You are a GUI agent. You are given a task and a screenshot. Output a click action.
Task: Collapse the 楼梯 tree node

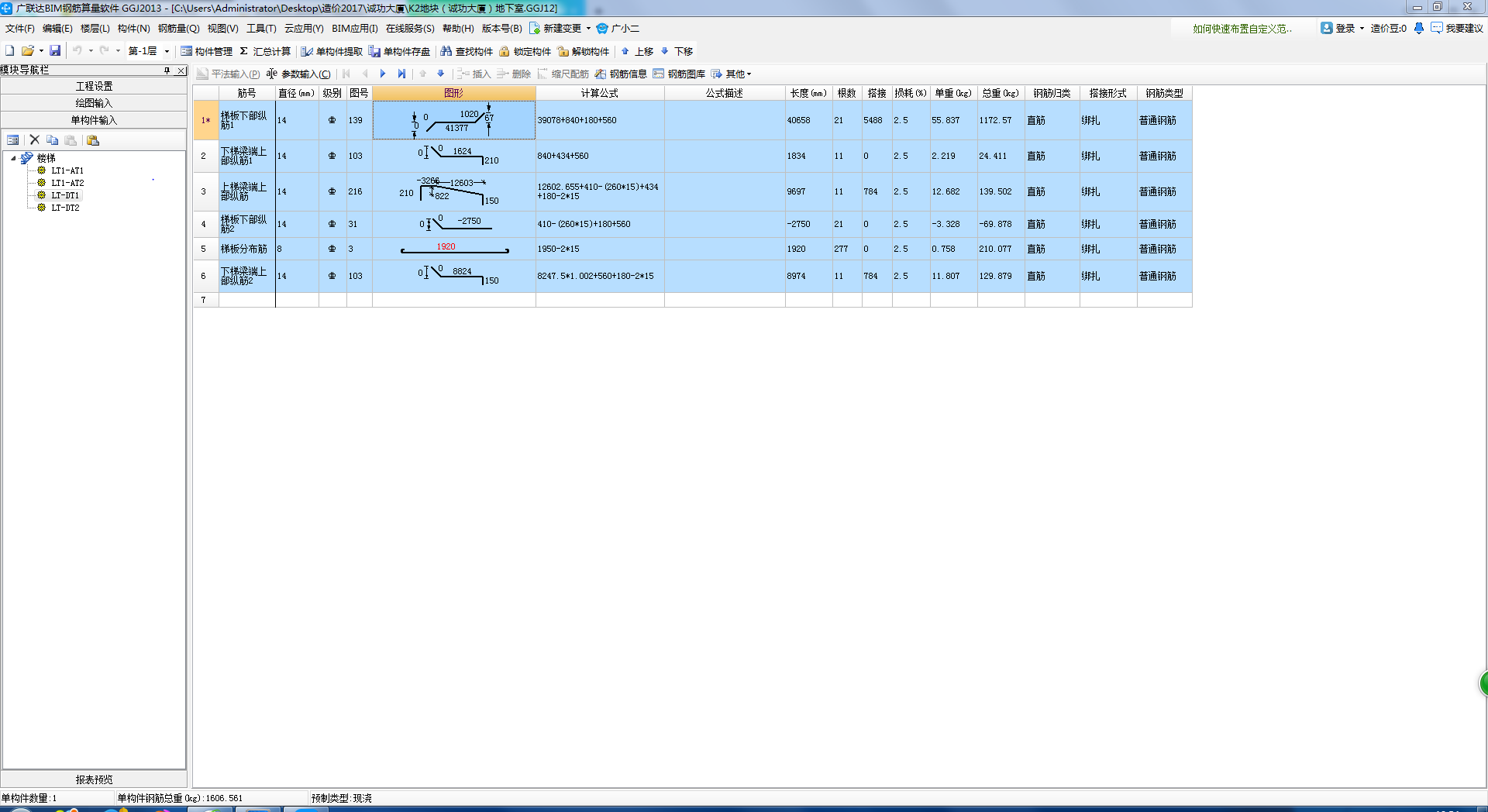(x=13, y=158)
